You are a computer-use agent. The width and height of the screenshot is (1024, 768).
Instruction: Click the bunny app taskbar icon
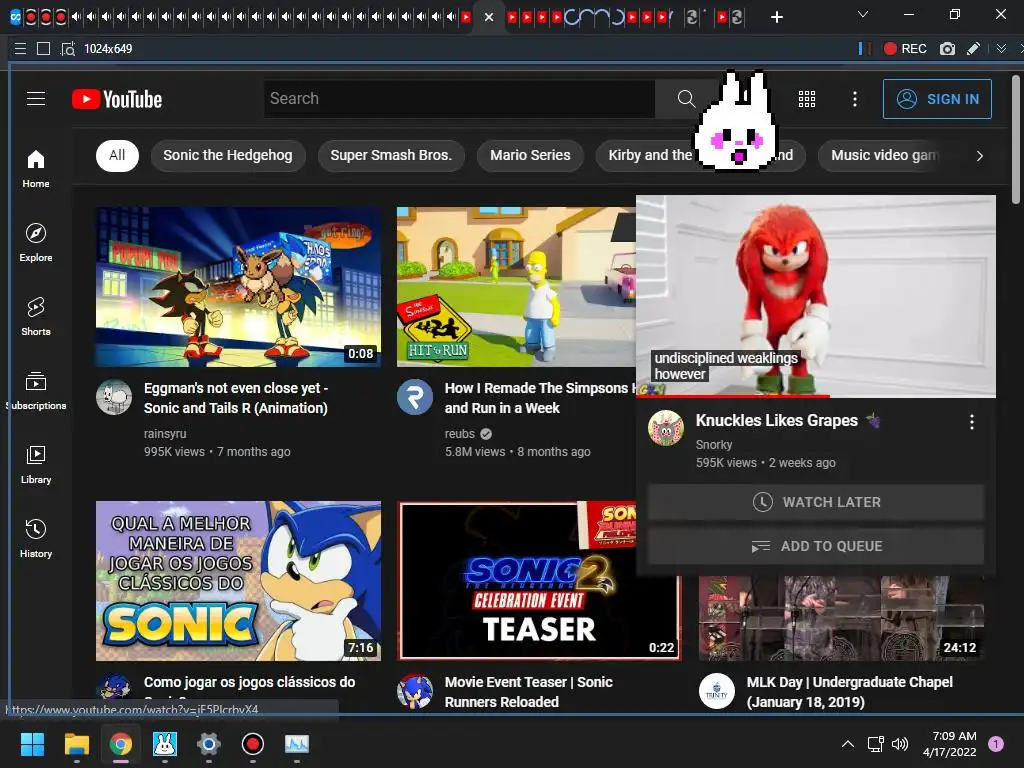[x=165, y=744]
